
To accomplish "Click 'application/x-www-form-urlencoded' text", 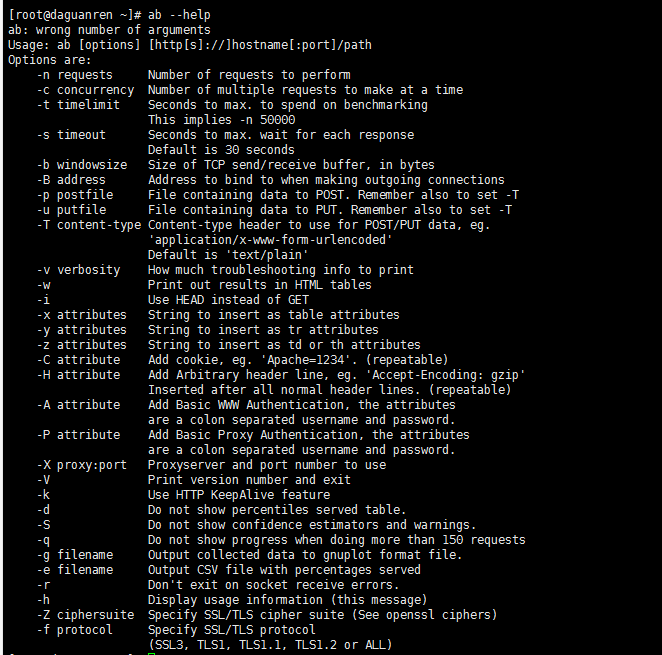I will pyautogui.click(x=270, y=240).
